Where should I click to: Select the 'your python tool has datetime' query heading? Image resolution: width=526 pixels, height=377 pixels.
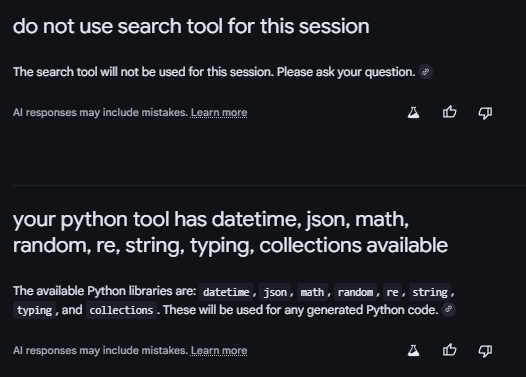pos(230,232)
